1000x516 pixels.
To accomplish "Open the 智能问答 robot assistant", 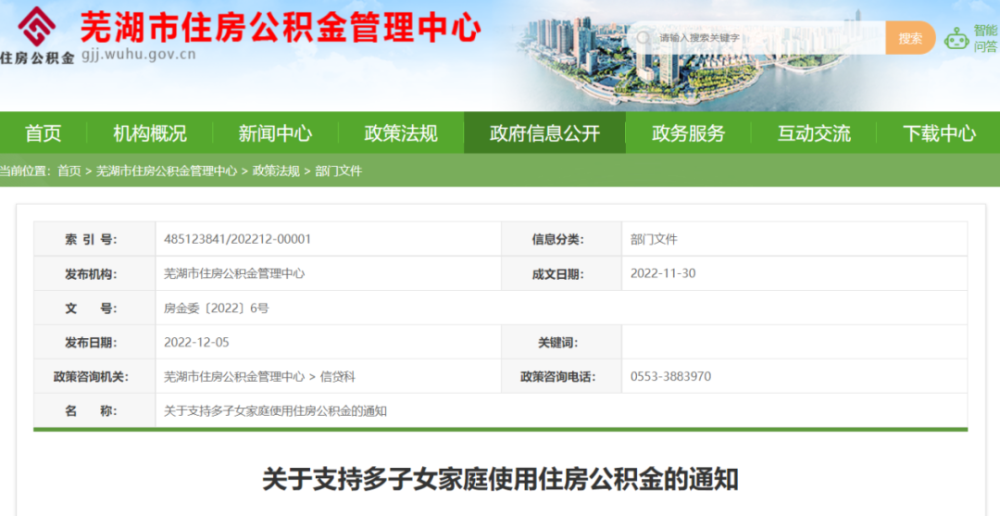I will click(971, 38).
